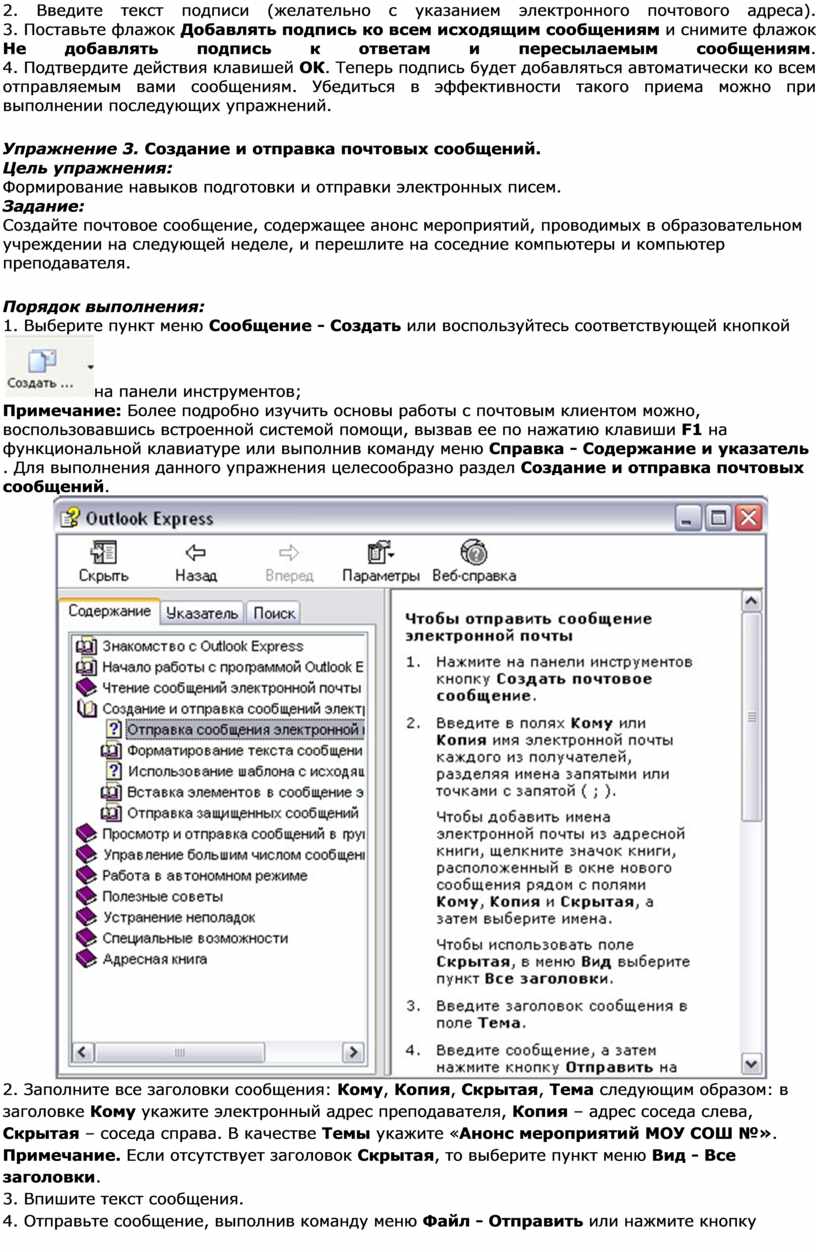Viewport: 816px width, 1252px height.
Task: Click the help text up scroll arrow
Action: pyautogui.click(x=751, y=601)
